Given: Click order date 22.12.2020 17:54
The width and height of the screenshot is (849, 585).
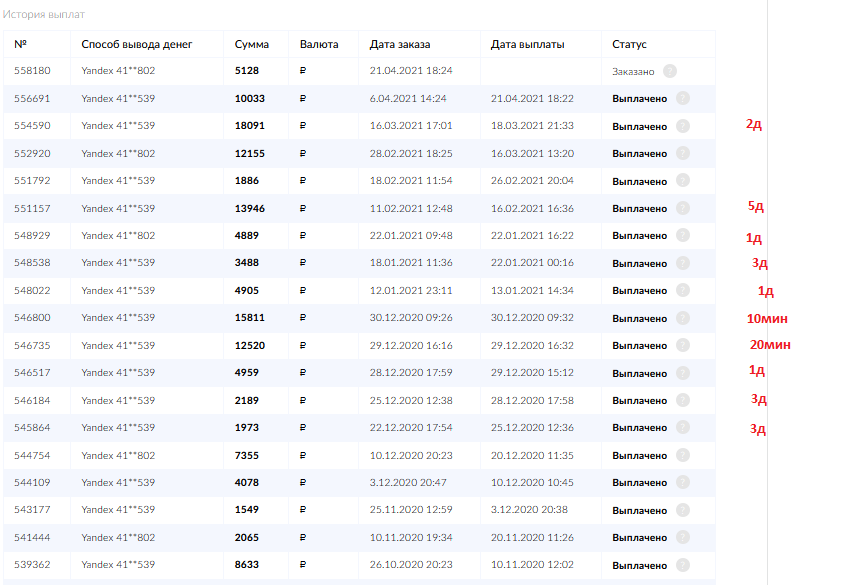Looking at the screenshot, I should [411, 427].
